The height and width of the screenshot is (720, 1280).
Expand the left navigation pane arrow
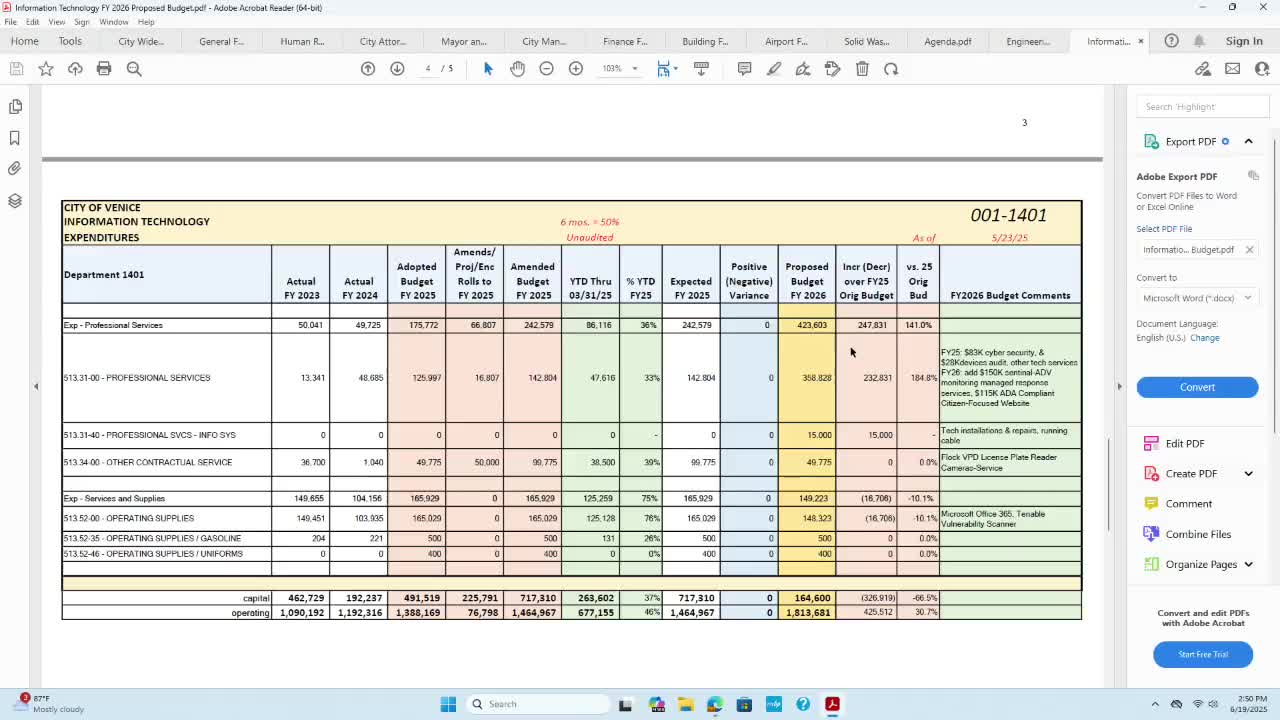(x=36, y=386)
